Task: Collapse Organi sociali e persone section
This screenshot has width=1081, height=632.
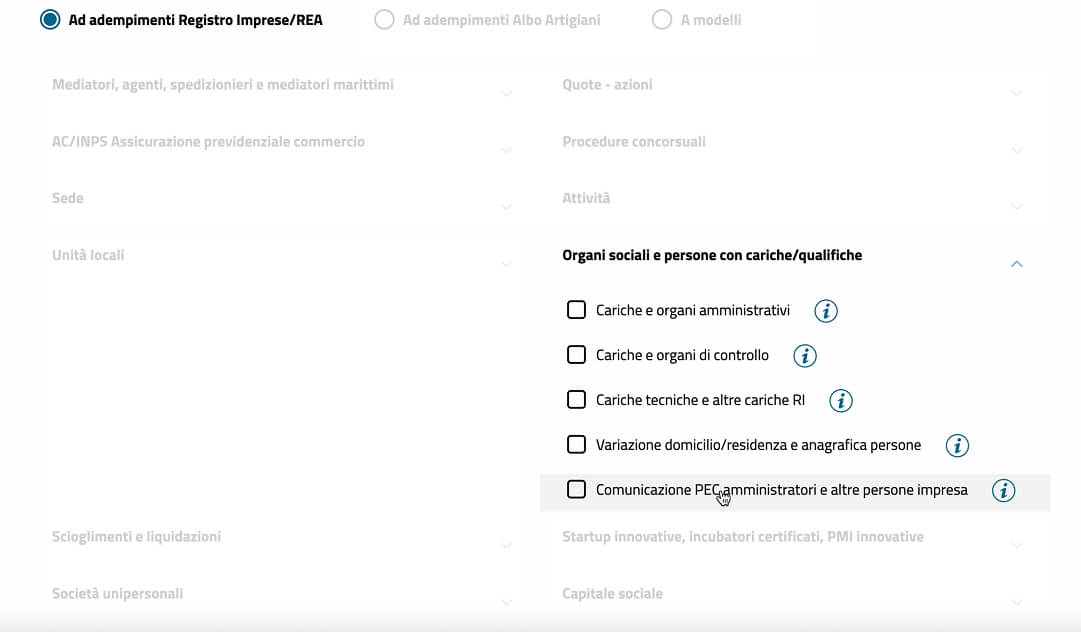Action: click(x=1017, y=264)
